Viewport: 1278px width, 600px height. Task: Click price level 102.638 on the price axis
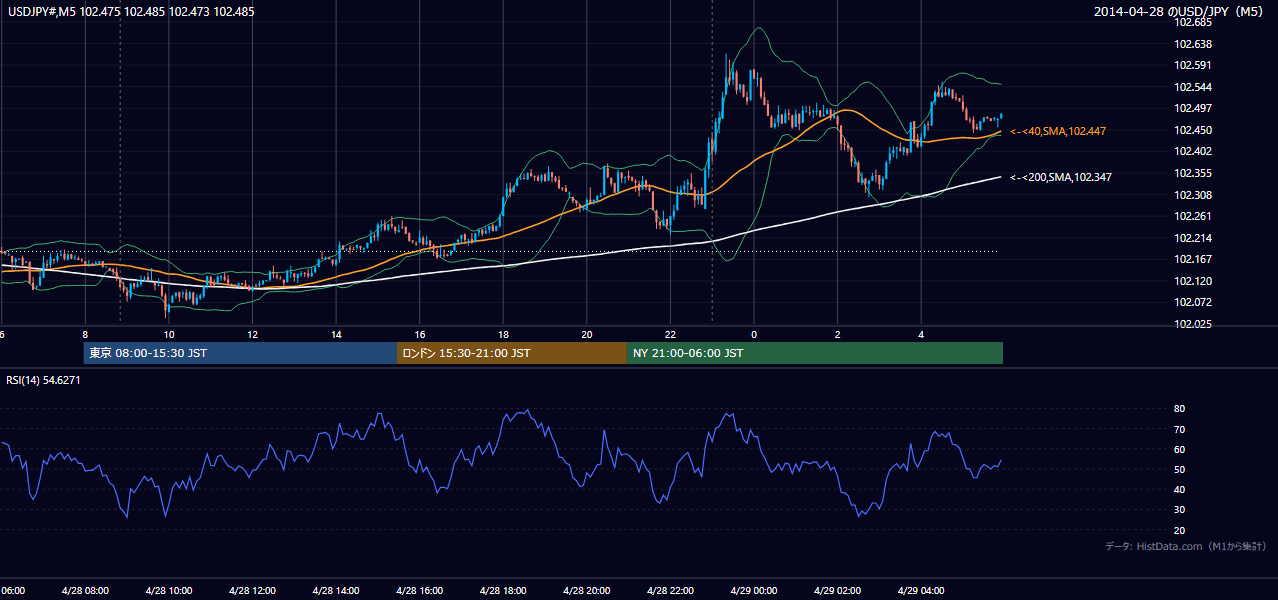(1192, 44)
